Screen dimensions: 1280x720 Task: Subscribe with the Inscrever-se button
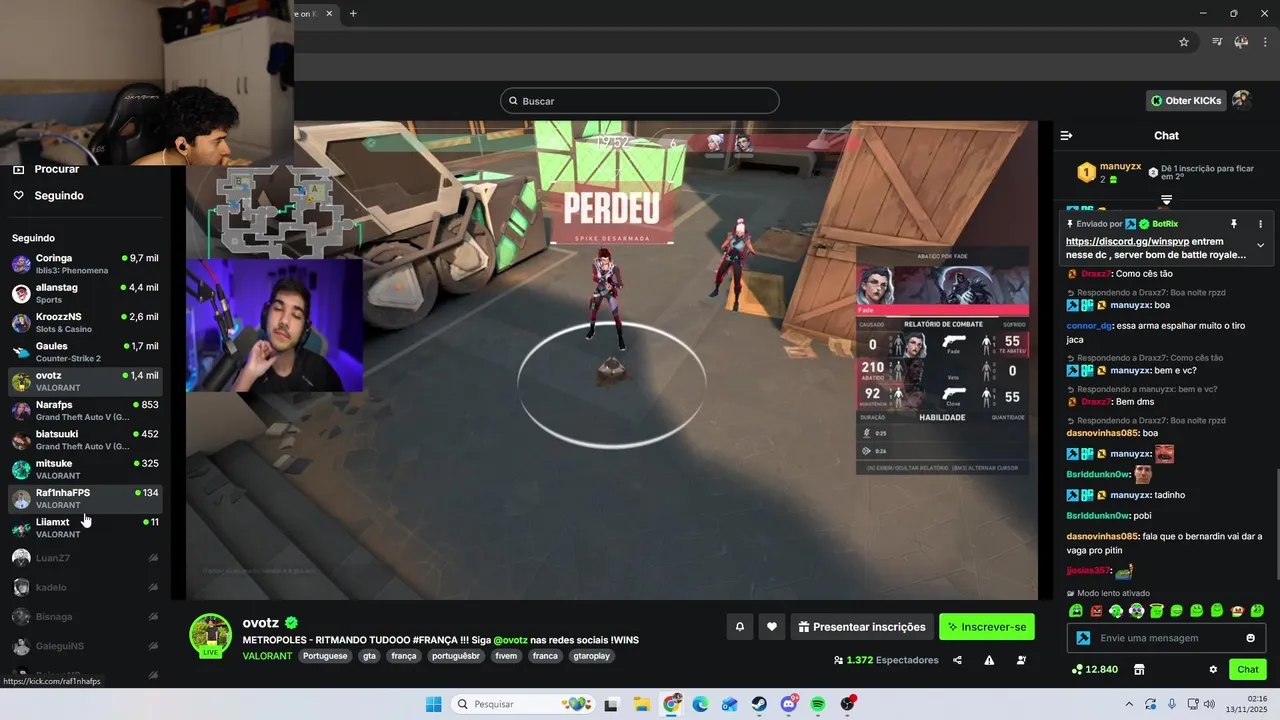click(987, 627)
